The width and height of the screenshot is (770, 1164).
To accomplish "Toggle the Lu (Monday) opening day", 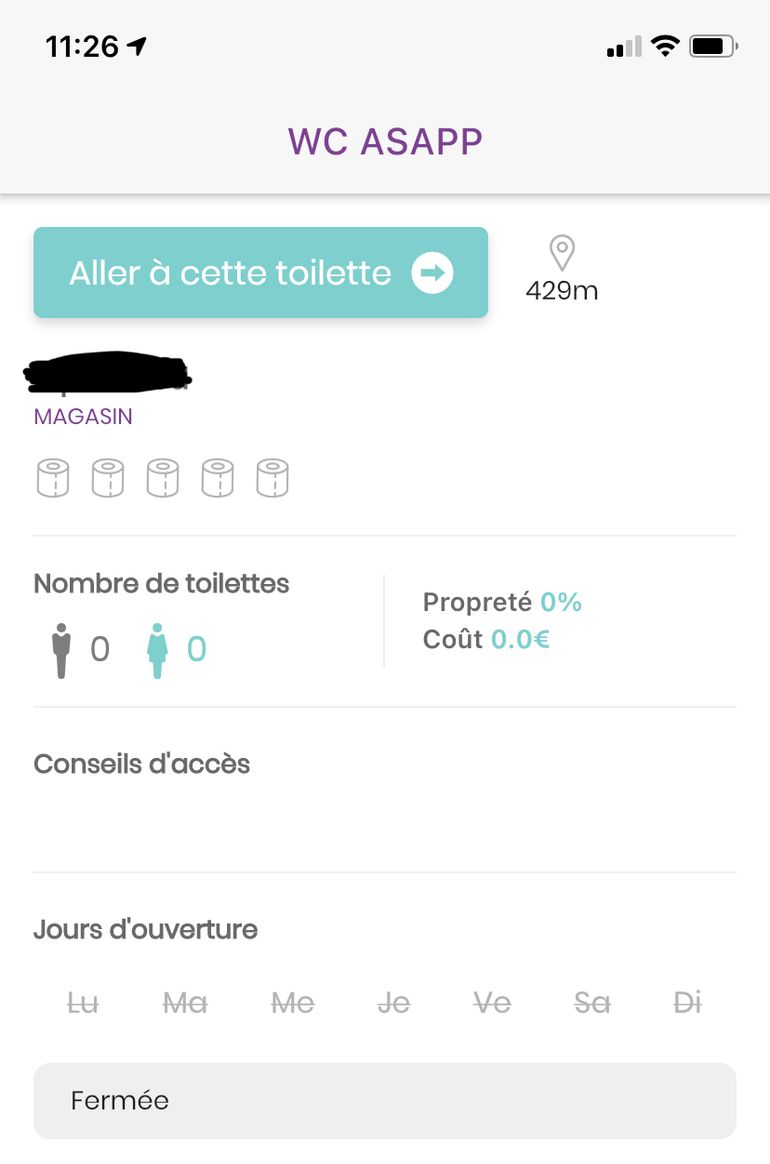I will click(83, 1002).
